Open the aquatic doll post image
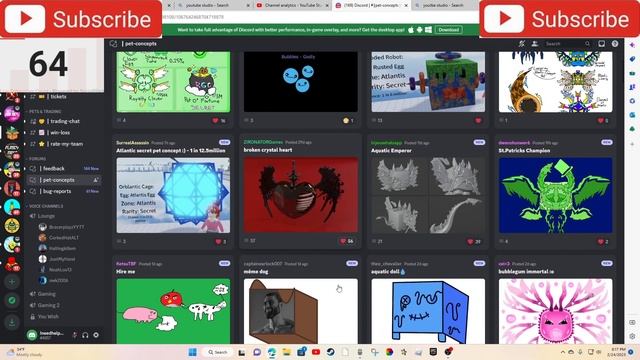The image size is (640, 360). pos(428,311)
